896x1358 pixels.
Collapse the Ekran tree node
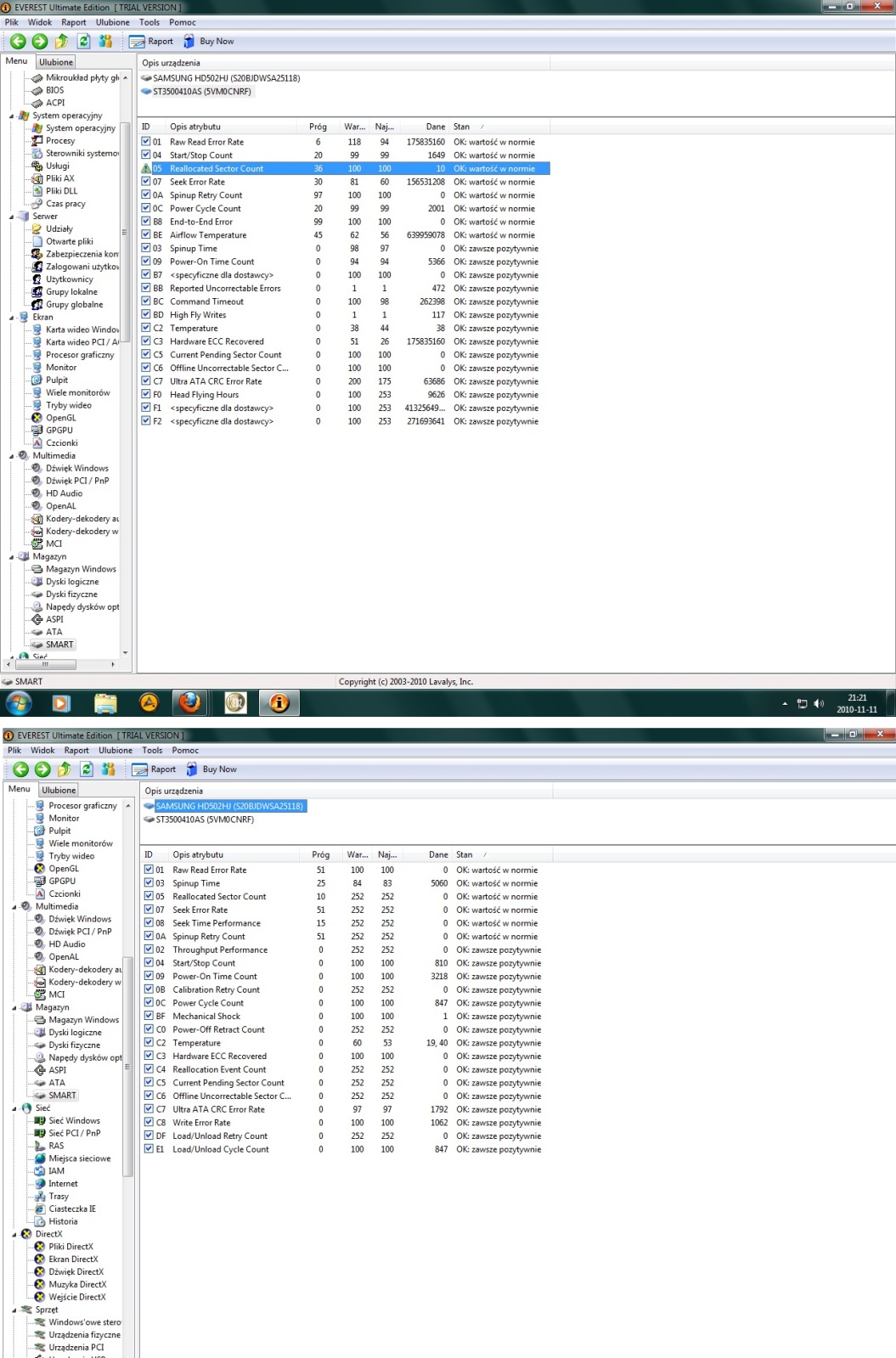click(x=12, y=318)
